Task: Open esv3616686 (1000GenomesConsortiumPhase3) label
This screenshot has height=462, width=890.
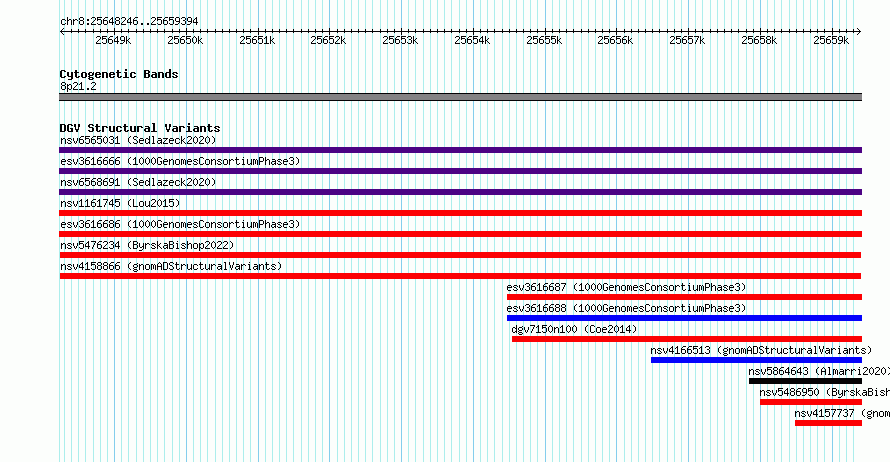Action: click(x=180, y=224)
